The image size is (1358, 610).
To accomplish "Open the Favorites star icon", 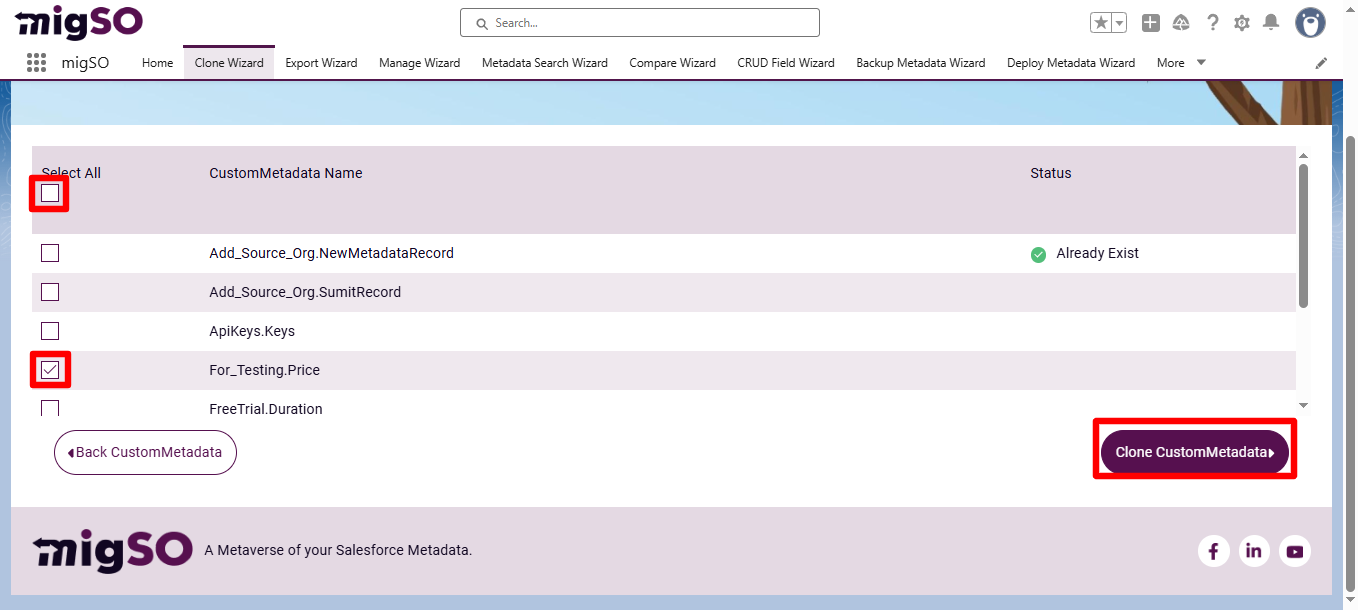I will [1100, 22].
